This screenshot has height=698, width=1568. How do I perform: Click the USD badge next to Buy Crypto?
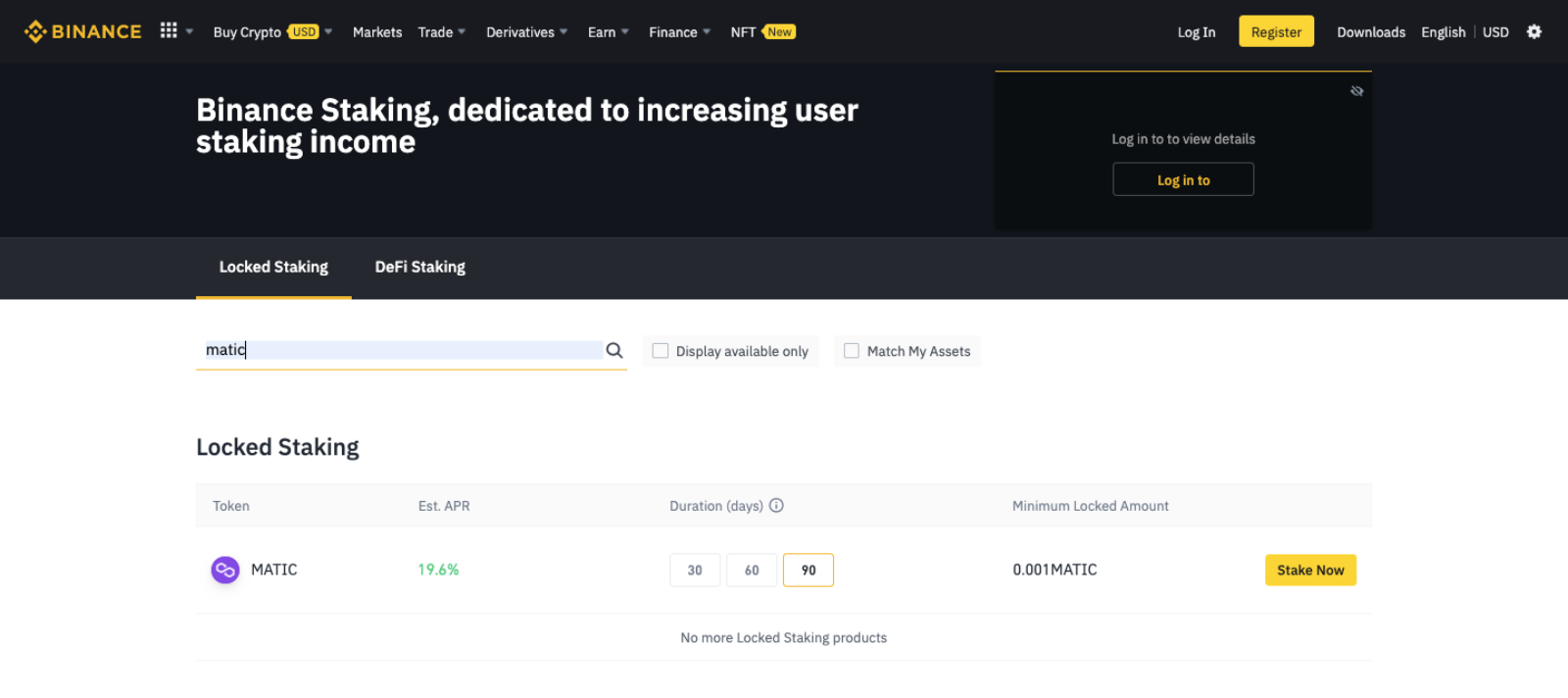pyautogui.click(x=304, y=32)
